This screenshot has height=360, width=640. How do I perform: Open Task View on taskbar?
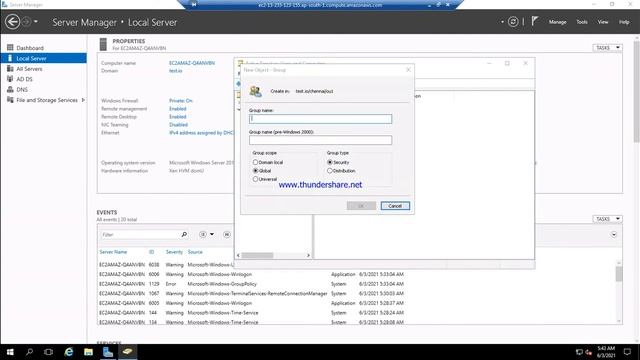pos(49,352)
